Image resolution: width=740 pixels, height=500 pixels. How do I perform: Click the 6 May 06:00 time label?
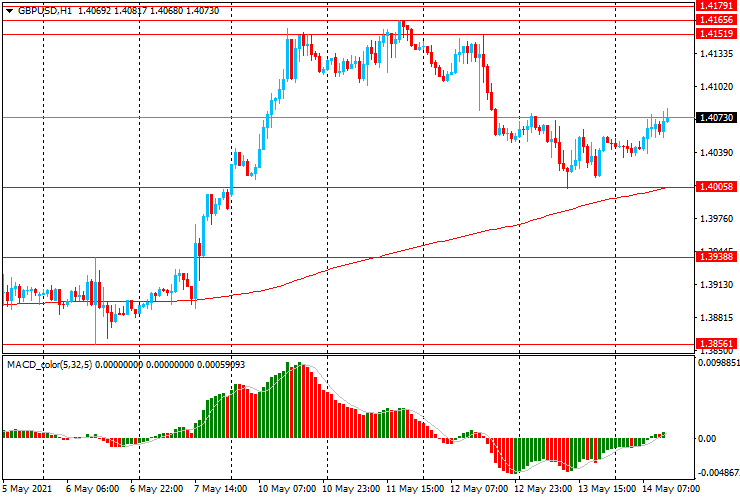[92, 489]
